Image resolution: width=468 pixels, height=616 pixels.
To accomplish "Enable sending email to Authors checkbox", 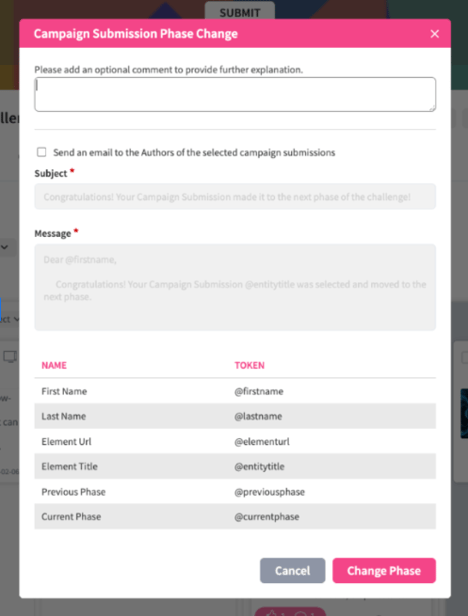I will tap(41, 152).
